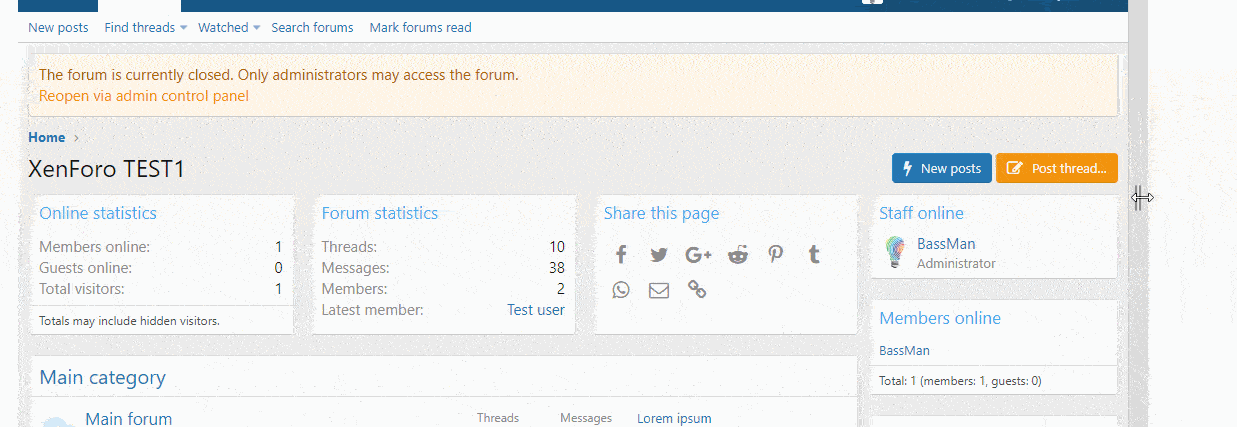The width and height of the screenshot is (1237, 427).
Task: Share page through WhatsApp icon
Action: coord(621,291)
